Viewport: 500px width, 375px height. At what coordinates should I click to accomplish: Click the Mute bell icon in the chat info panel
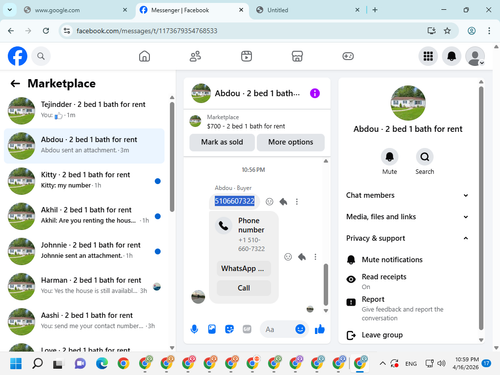click(389, 157)
